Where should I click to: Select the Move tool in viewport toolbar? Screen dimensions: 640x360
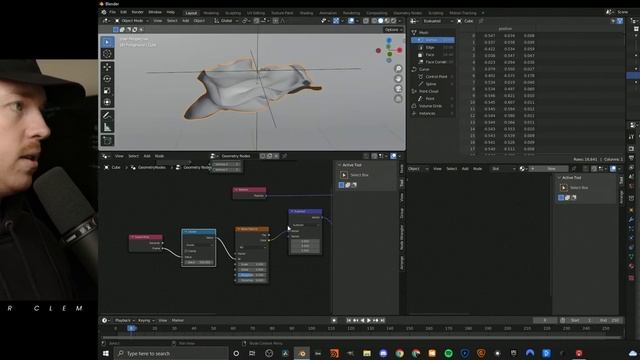tap(107, 67)
